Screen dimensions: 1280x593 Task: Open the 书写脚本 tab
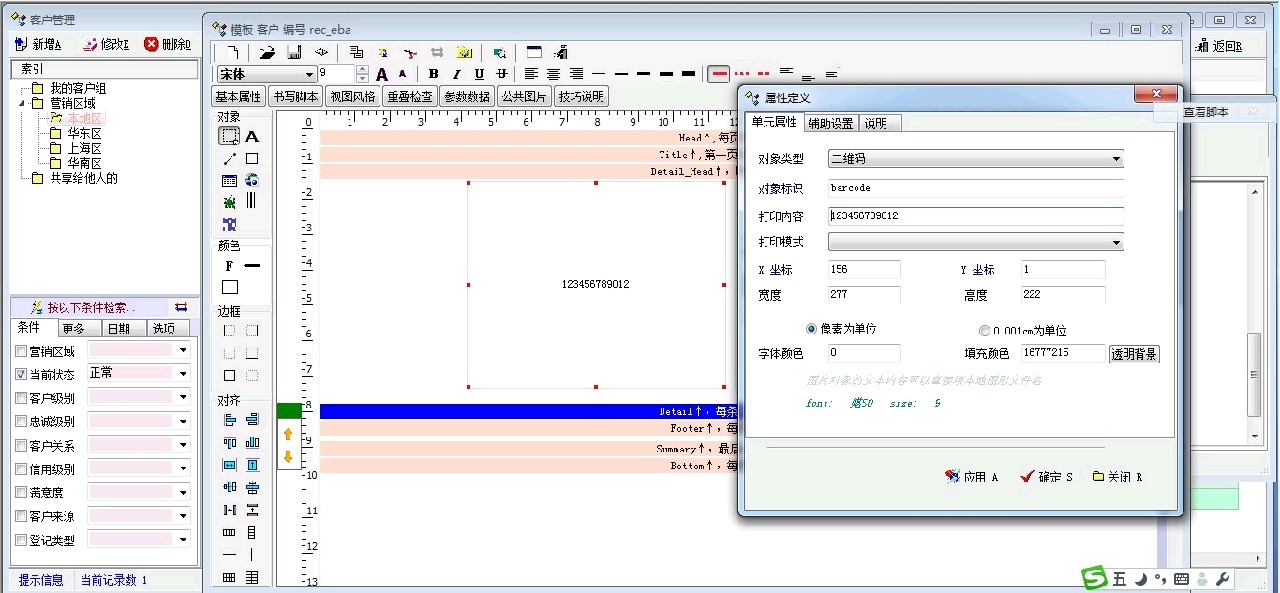(x=295, y=97)
